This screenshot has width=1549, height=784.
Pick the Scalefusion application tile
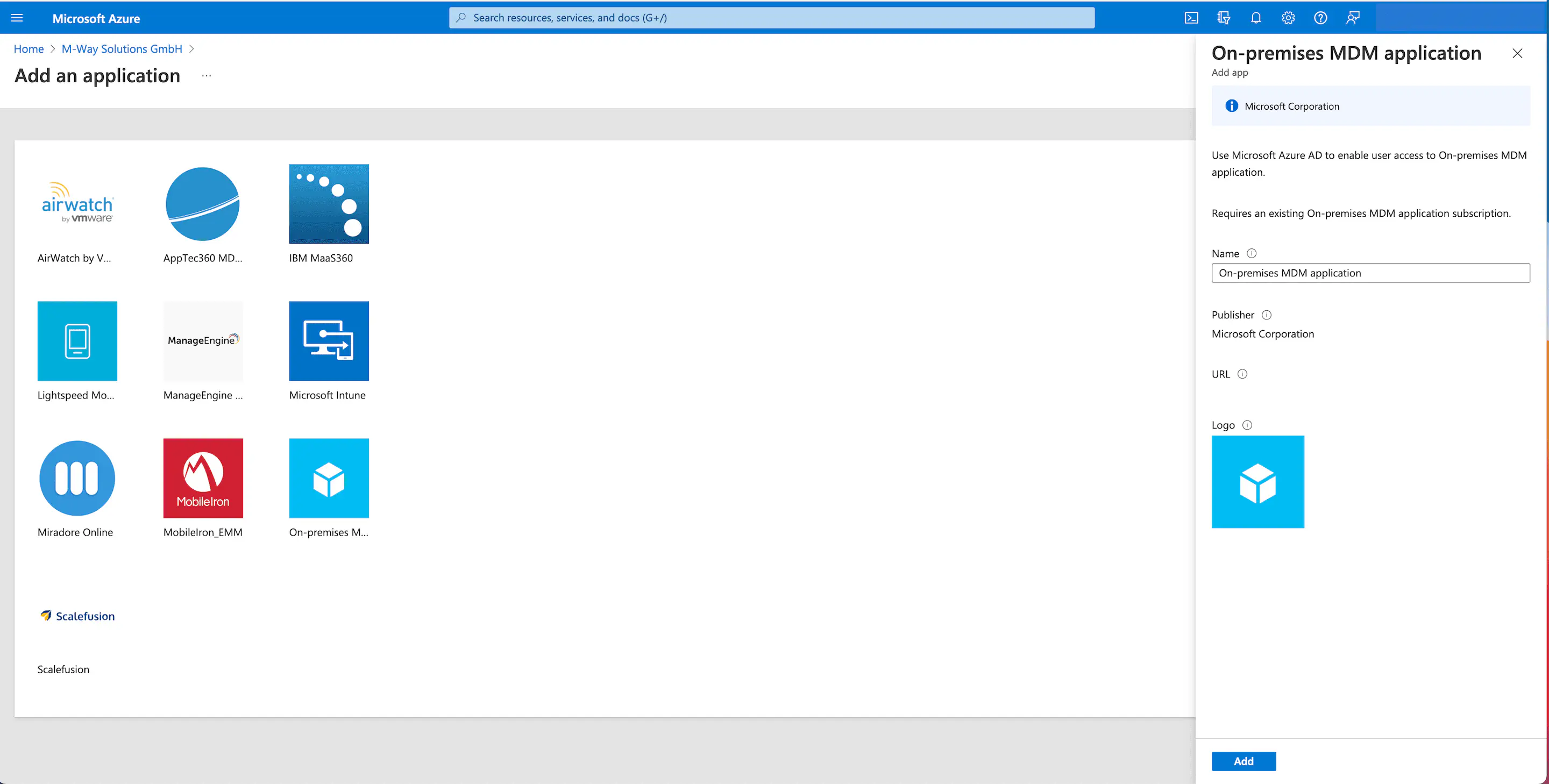pyautogui.click(x=77, y=616)
